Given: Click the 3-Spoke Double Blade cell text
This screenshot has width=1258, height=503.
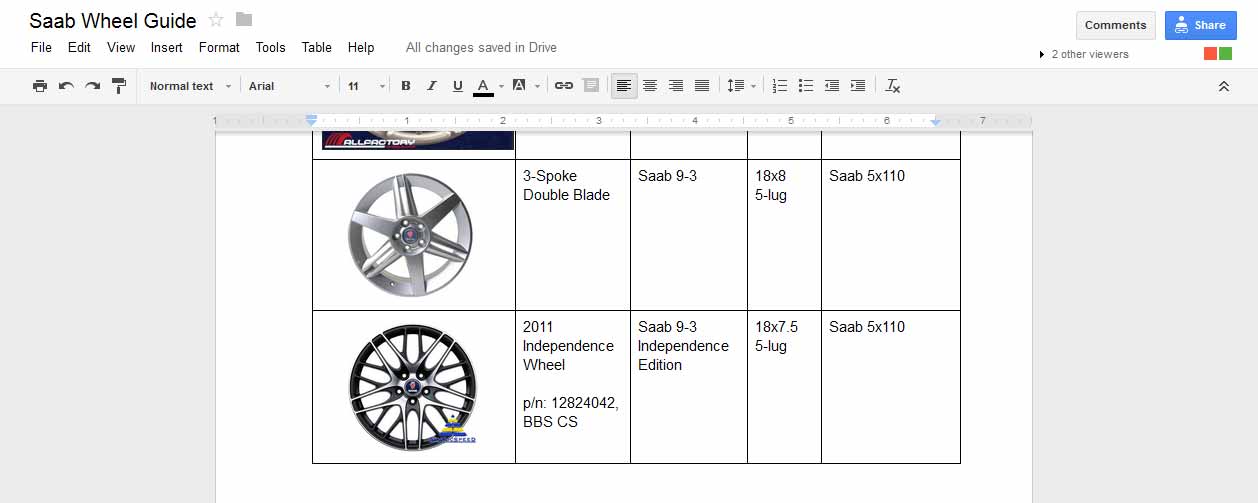Looking at the screenshot, I should (566, 185).
